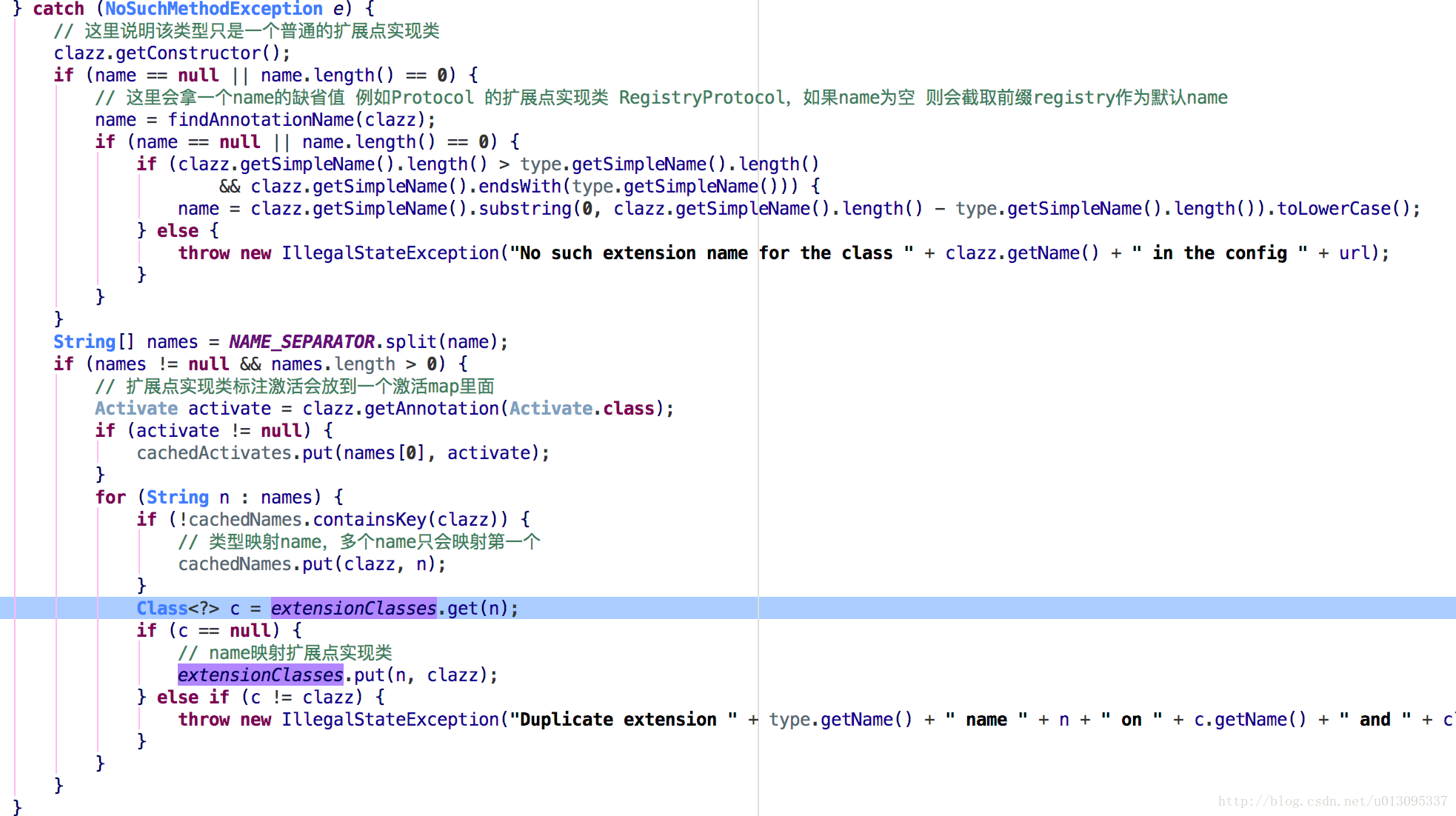Click 'Class<?> c' declaration

[x=188, y=609]
